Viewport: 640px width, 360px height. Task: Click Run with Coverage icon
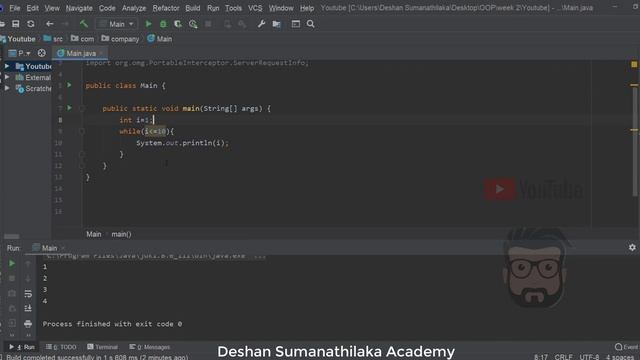click(178, 24)
